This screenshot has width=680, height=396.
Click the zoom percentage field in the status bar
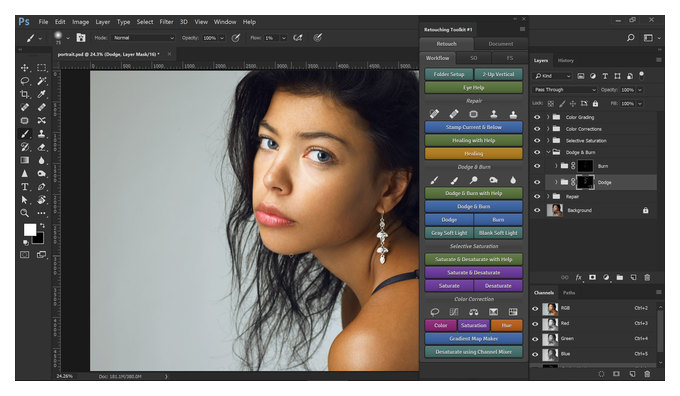click(65, 376)
